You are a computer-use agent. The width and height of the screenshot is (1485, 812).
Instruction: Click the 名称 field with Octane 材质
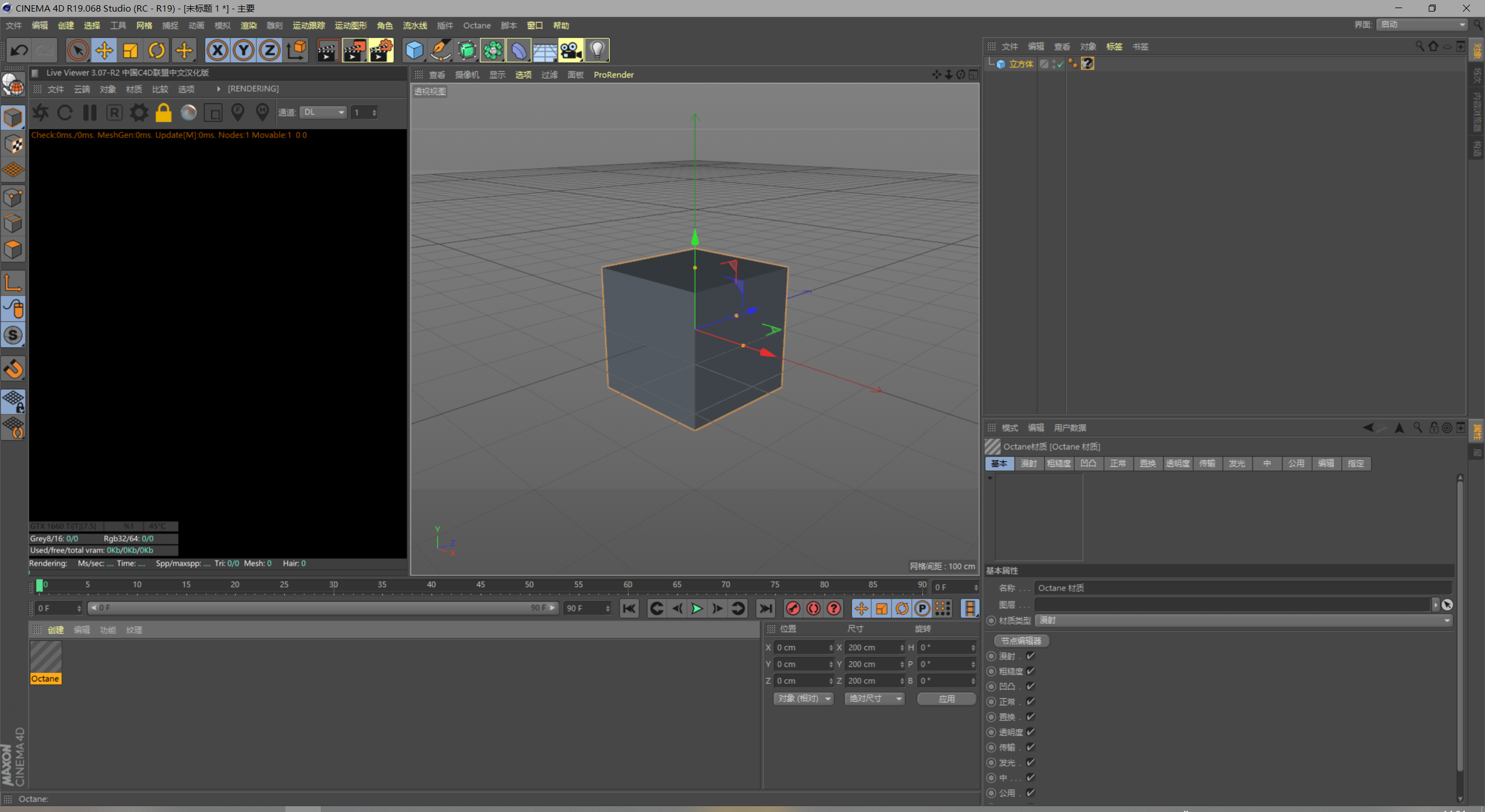point(1243,588)
